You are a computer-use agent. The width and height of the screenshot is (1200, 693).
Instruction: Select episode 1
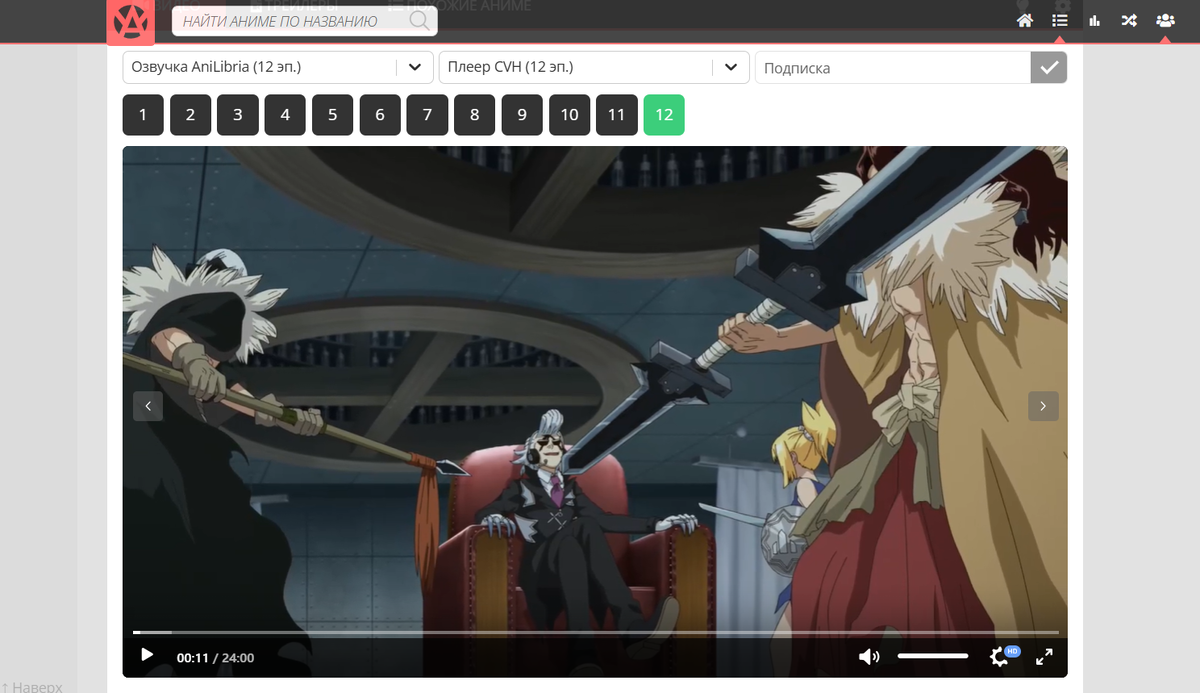[143, 115]
